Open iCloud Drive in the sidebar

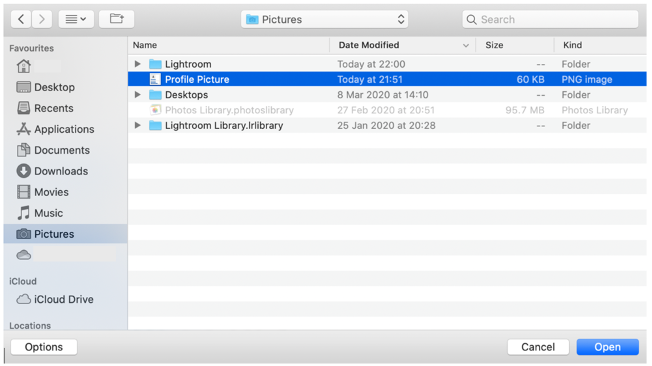click(55, 299)
